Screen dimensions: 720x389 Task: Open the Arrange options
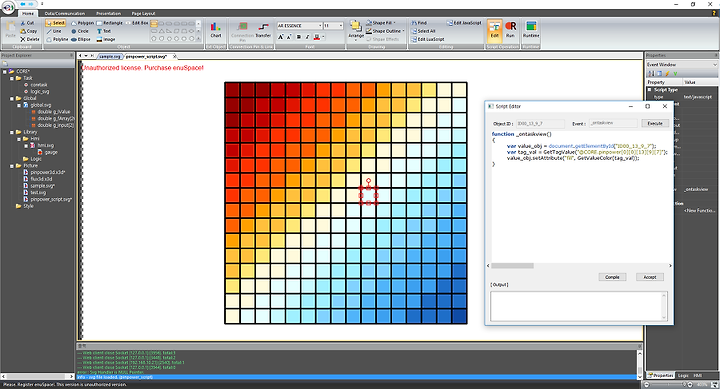click(x=355, y=30)
